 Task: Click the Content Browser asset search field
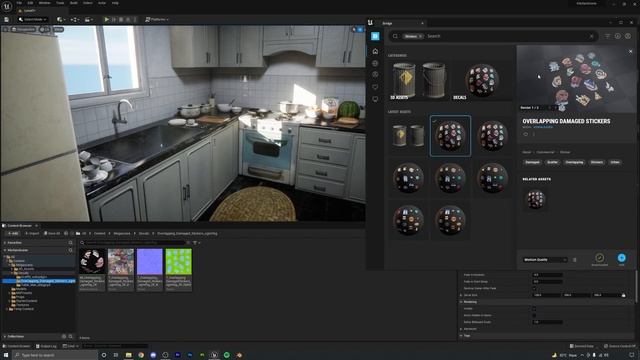135,243
